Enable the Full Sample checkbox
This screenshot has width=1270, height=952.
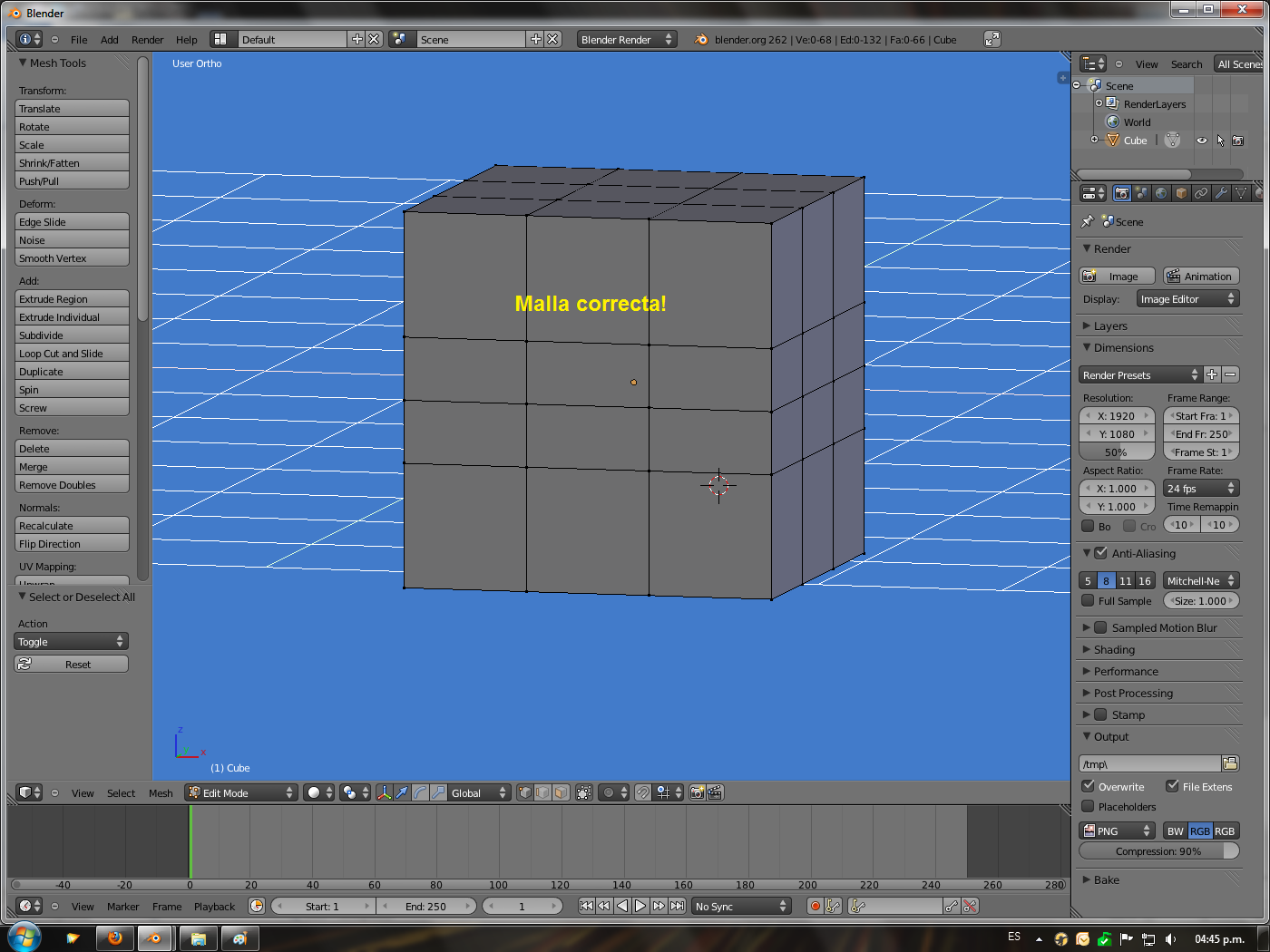click(x=1089, y=600)
